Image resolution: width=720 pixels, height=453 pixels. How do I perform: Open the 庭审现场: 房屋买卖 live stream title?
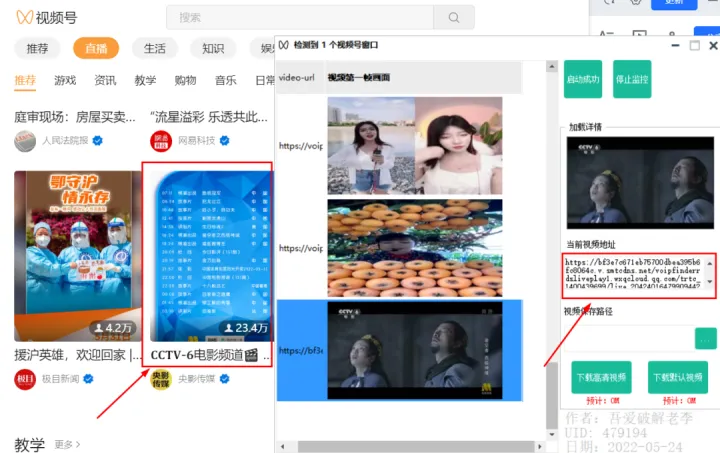point(75,117)
